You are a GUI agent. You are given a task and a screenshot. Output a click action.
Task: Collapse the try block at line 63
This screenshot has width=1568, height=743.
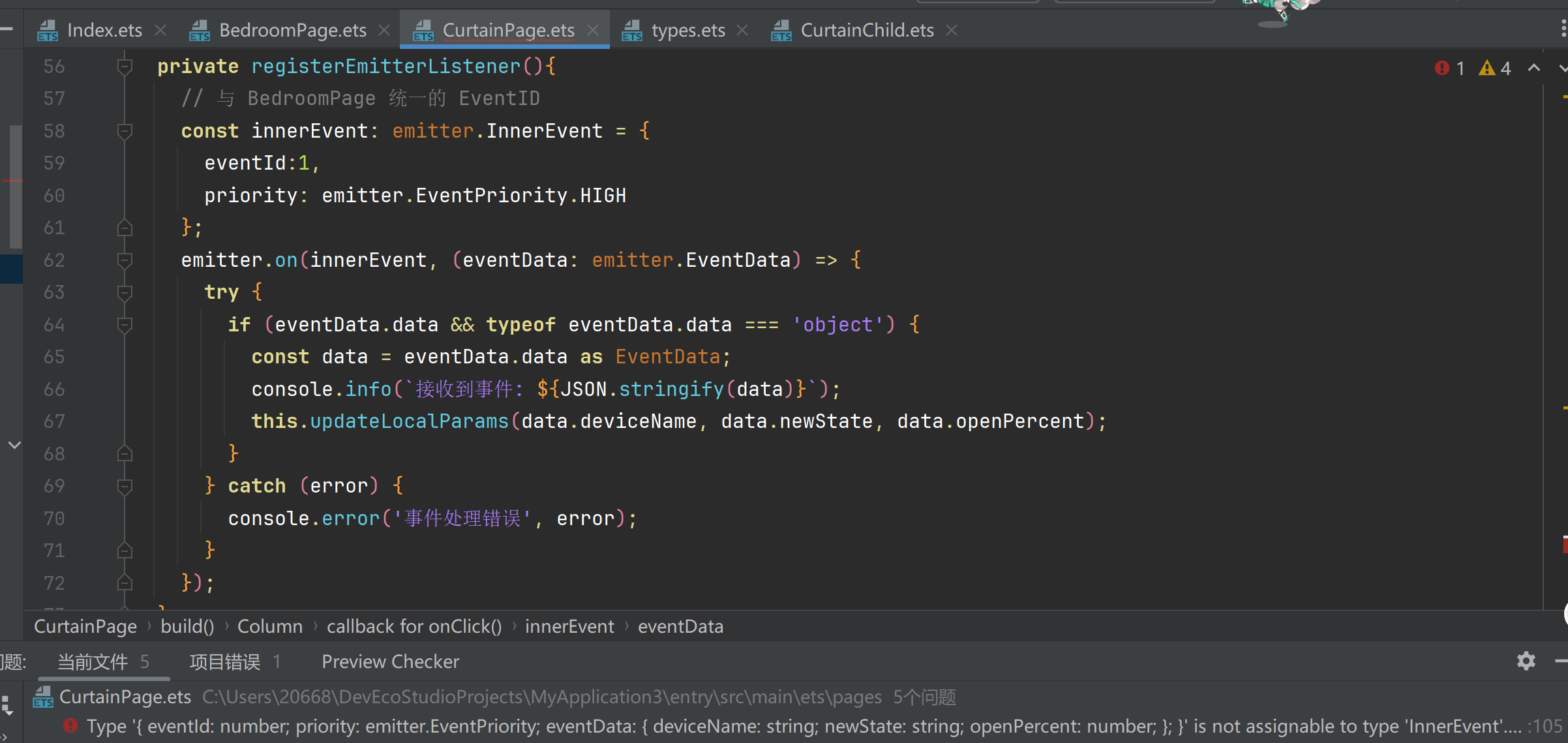click(x=125, y=292)
